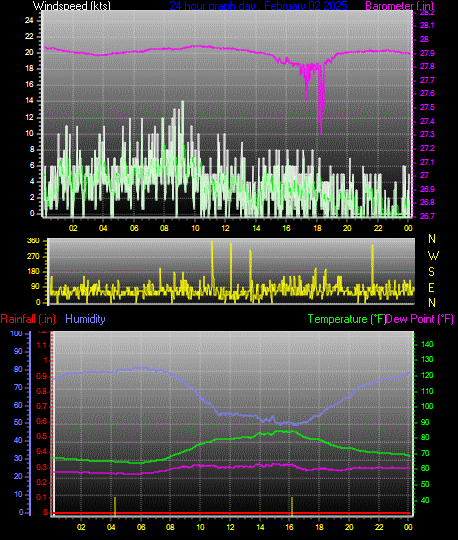The height and width of the screenshot is (540, 458).
Task: Click hour "14" under the temperature graph
Action: 260,527
